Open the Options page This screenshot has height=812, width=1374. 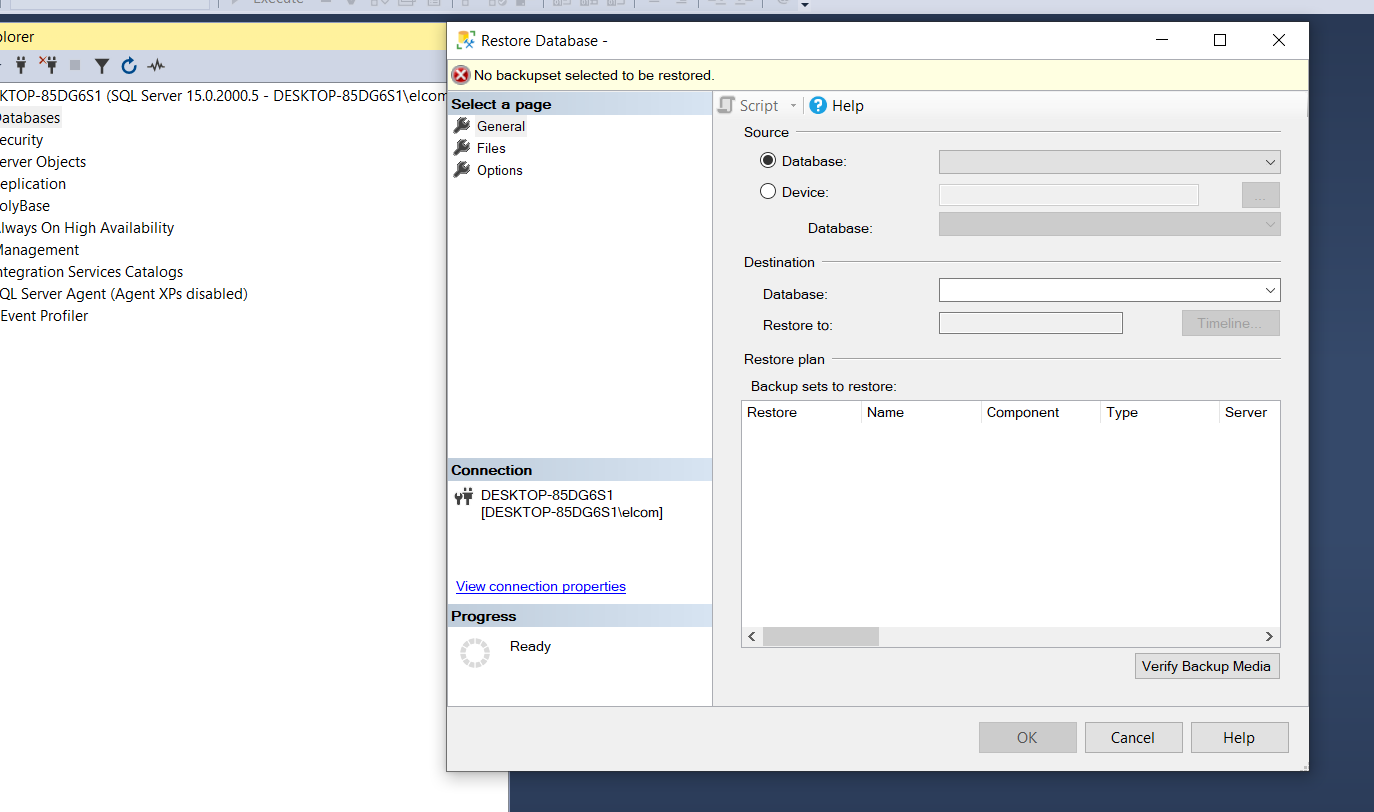(x=499, y=170)
